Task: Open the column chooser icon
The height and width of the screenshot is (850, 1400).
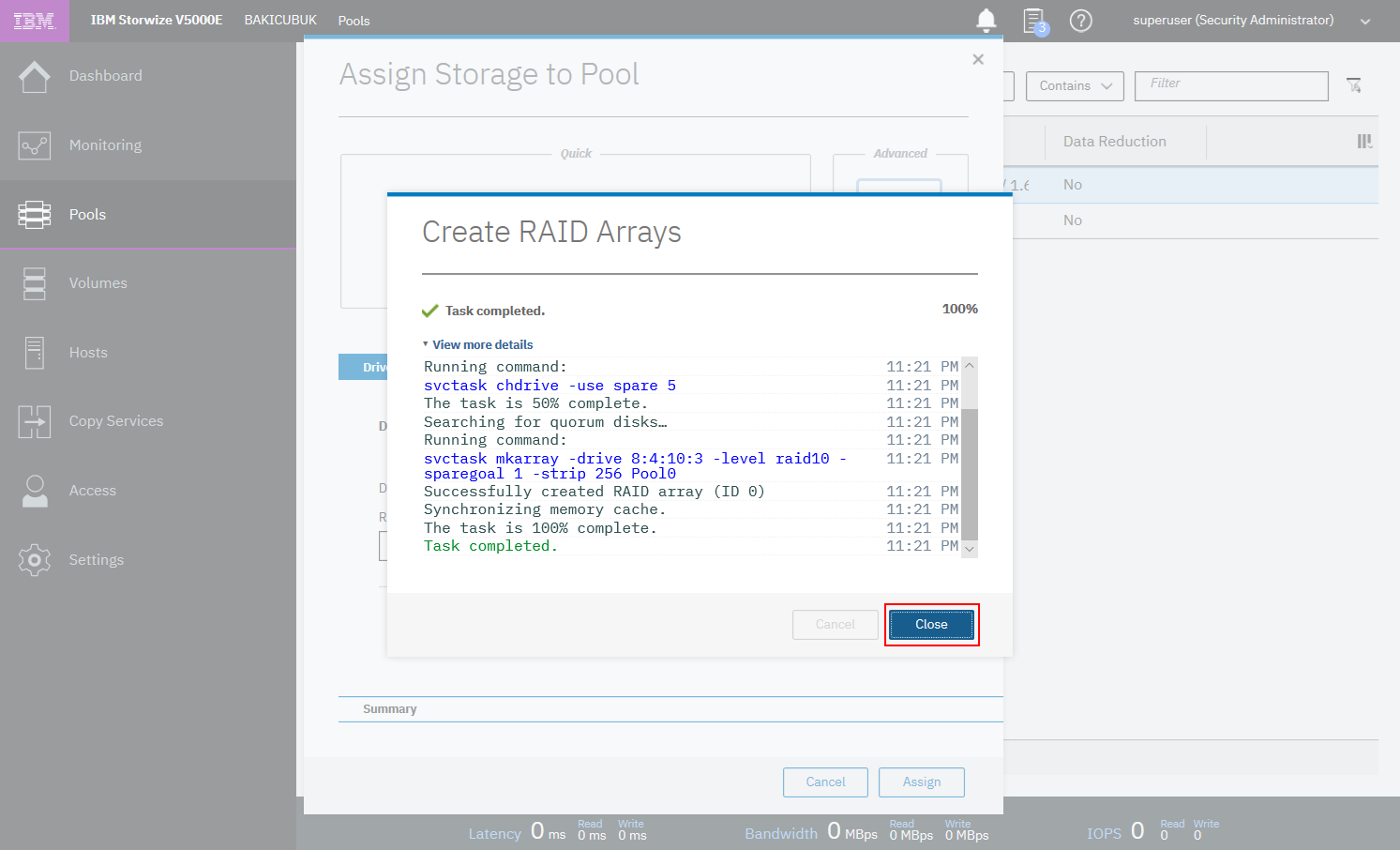Action: (x=1364, y=142)
